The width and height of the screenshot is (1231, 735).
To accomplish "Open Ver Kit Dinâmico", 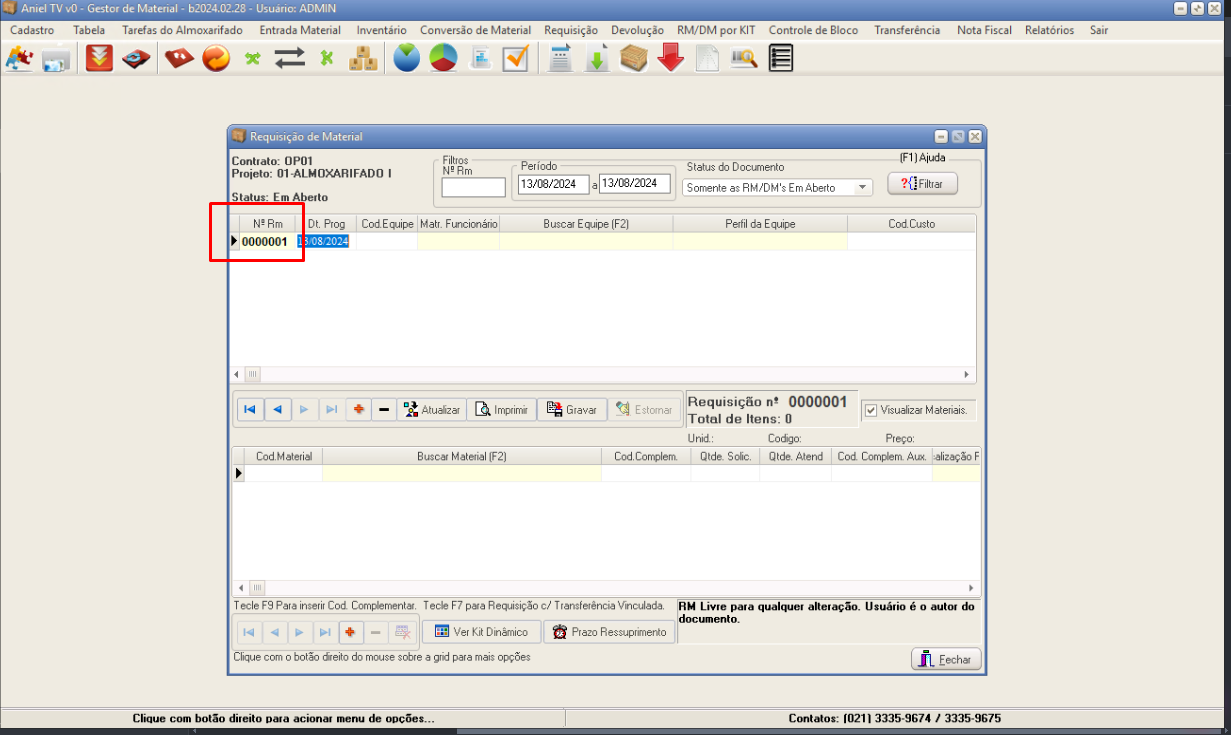I will [x=481, y=632].
